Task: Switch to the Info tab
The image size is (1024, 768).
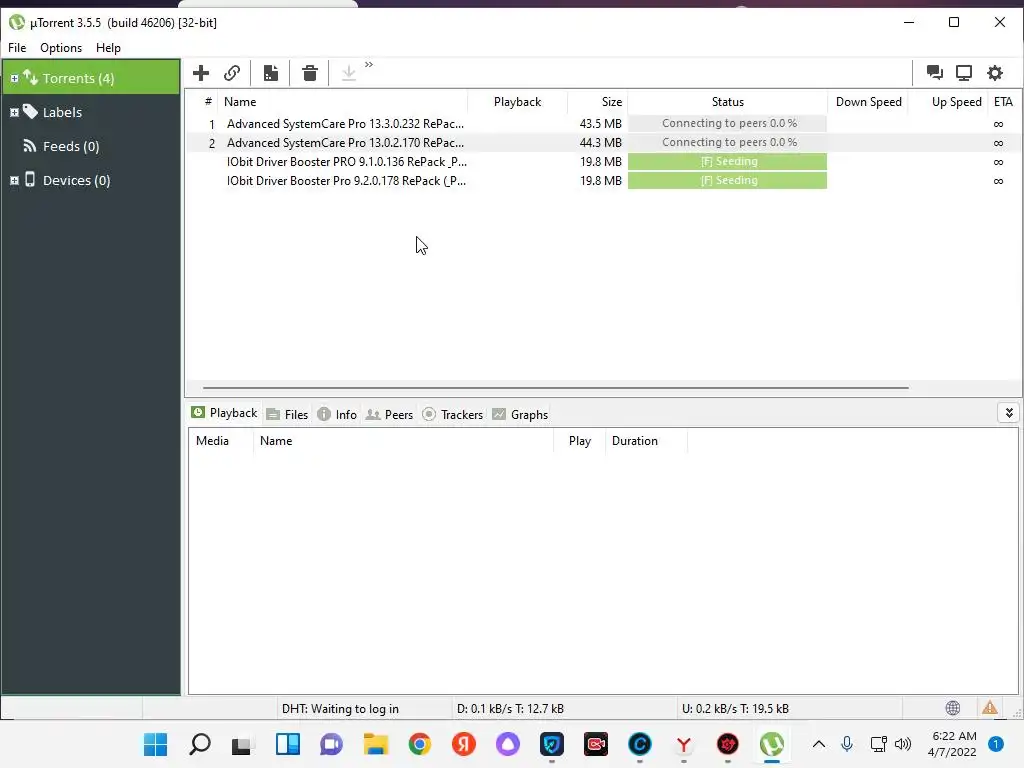Action: (337, 415)
